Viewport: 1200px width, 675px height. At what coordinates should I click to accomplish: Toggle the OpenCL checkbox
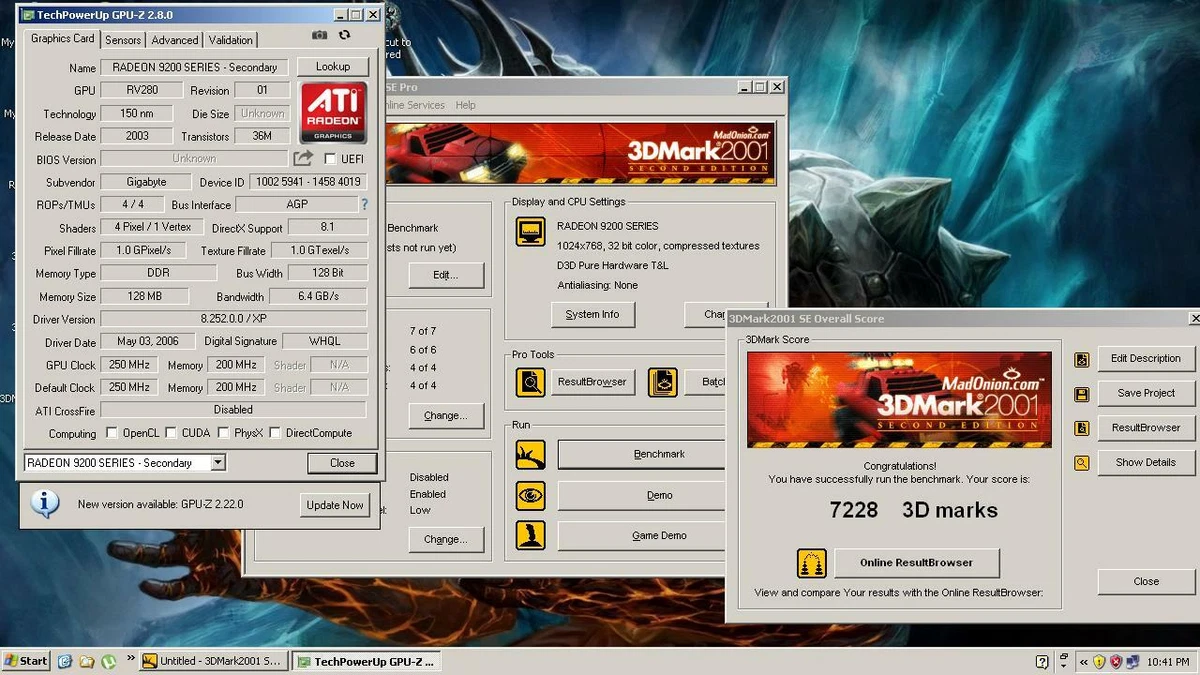111,433
